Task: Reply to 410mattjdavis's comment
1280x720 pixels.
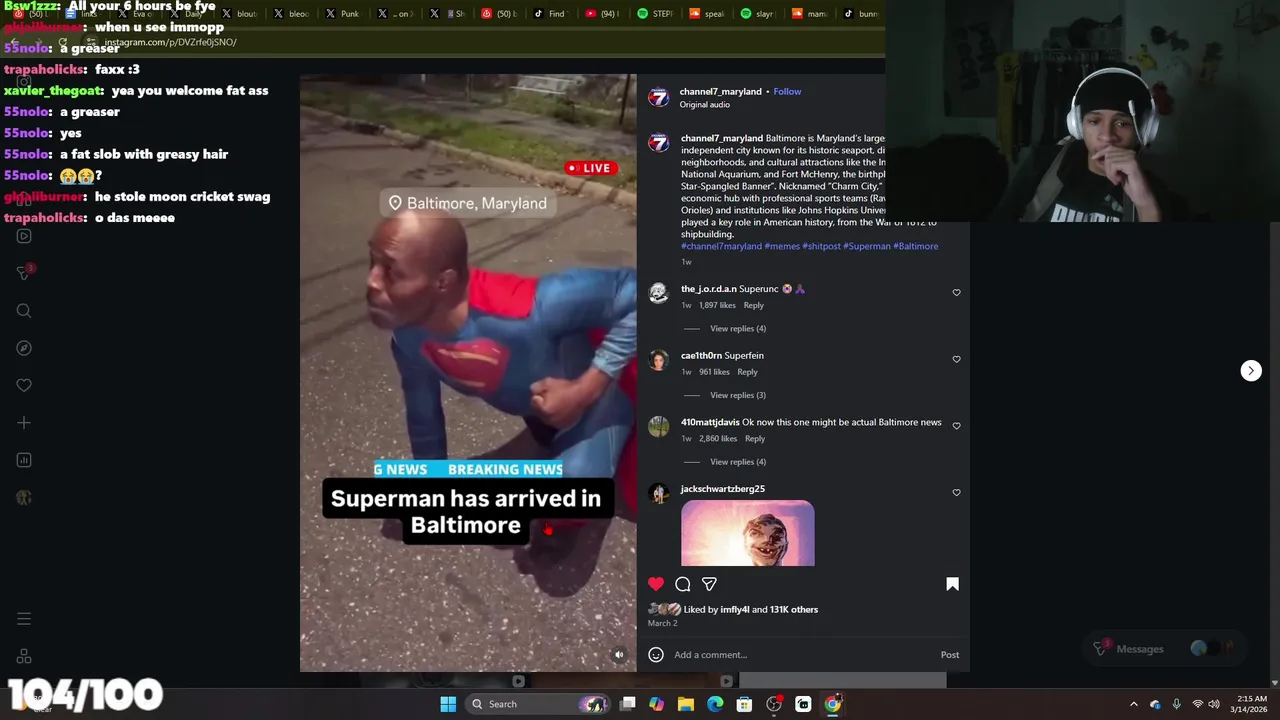Action: click(755, 438)
